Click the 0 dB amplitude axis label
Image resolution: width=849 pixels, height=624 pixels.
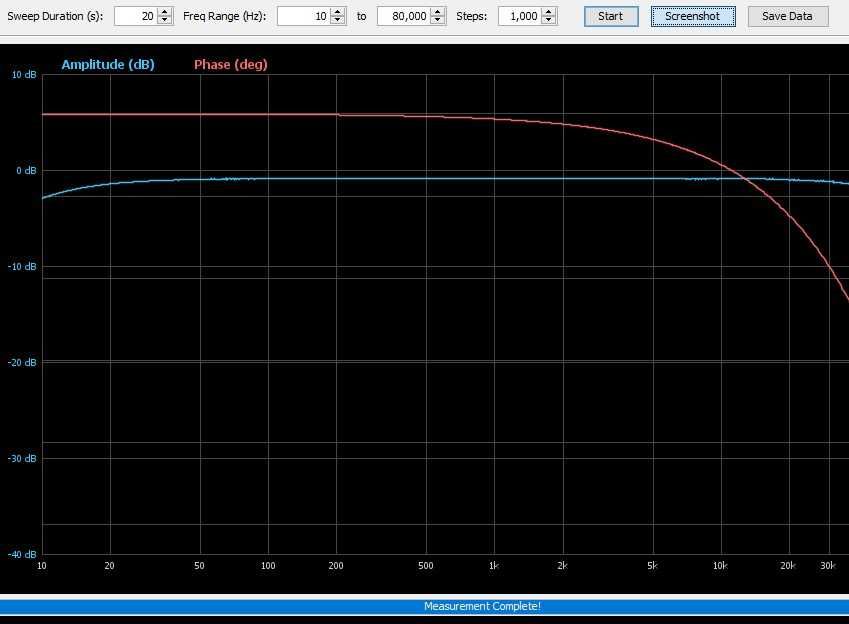(25, 171)
